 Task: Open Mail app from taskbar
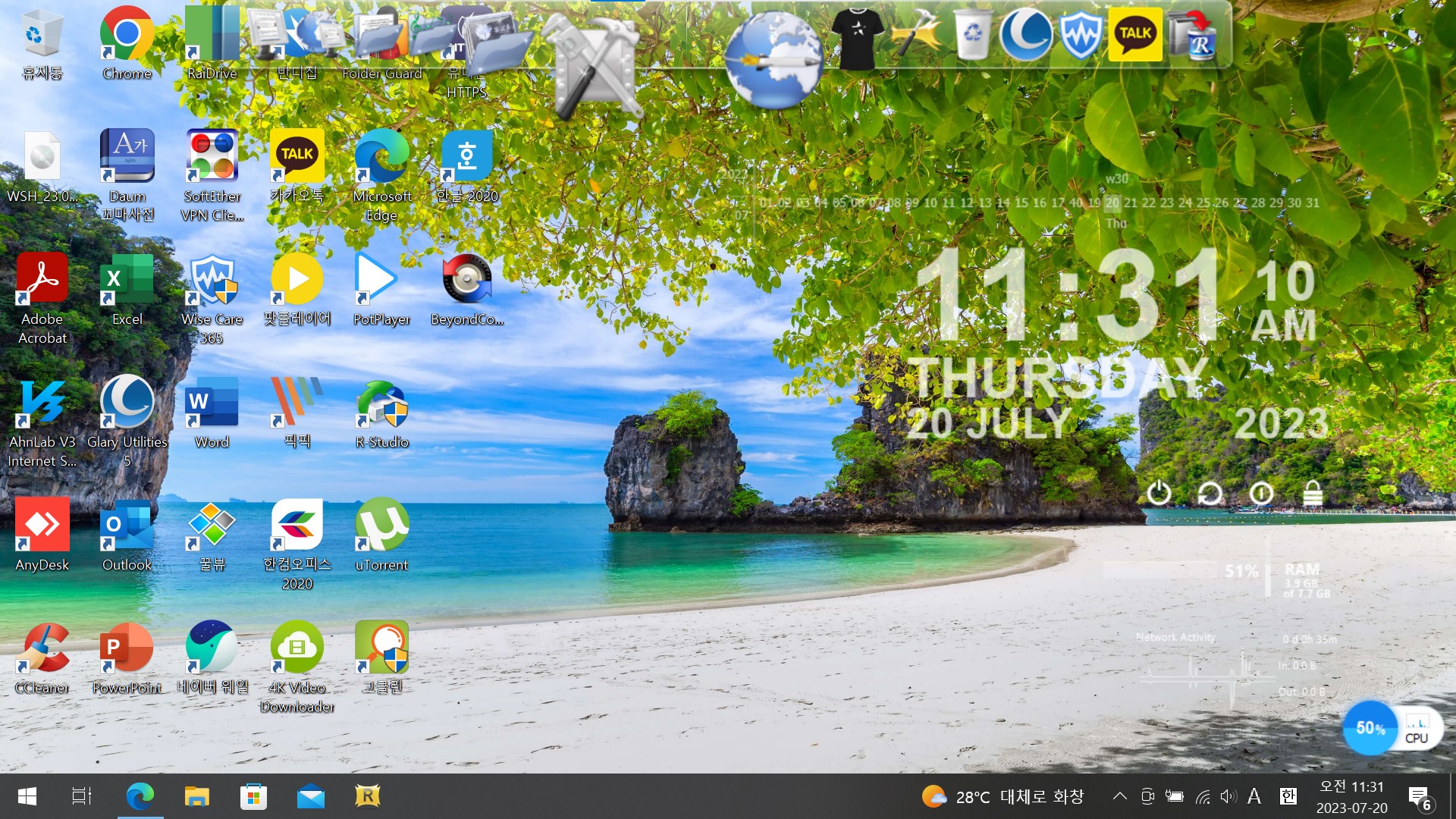311,796
